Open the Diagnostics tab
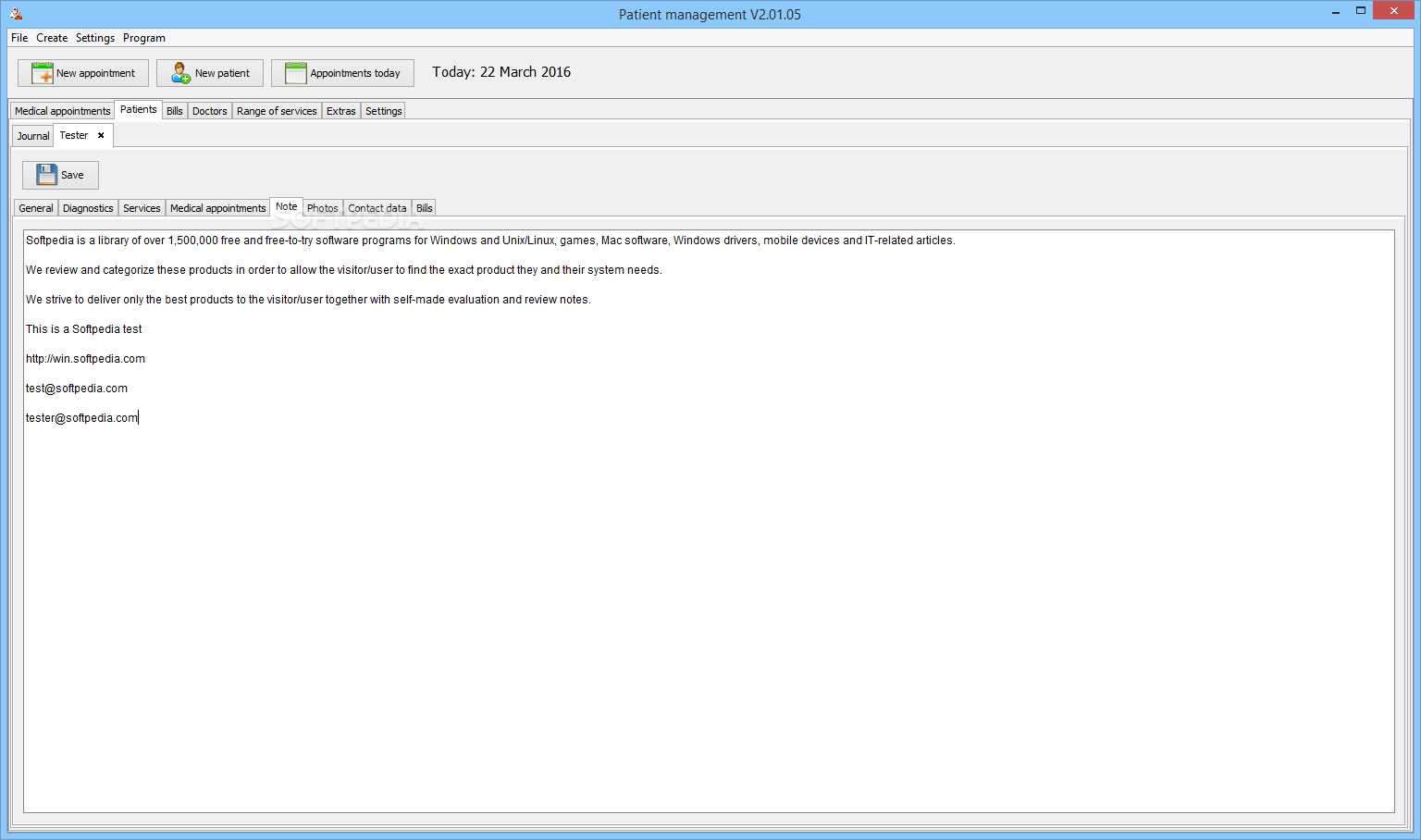This screenshot has width=1421, height=840. 89,208
